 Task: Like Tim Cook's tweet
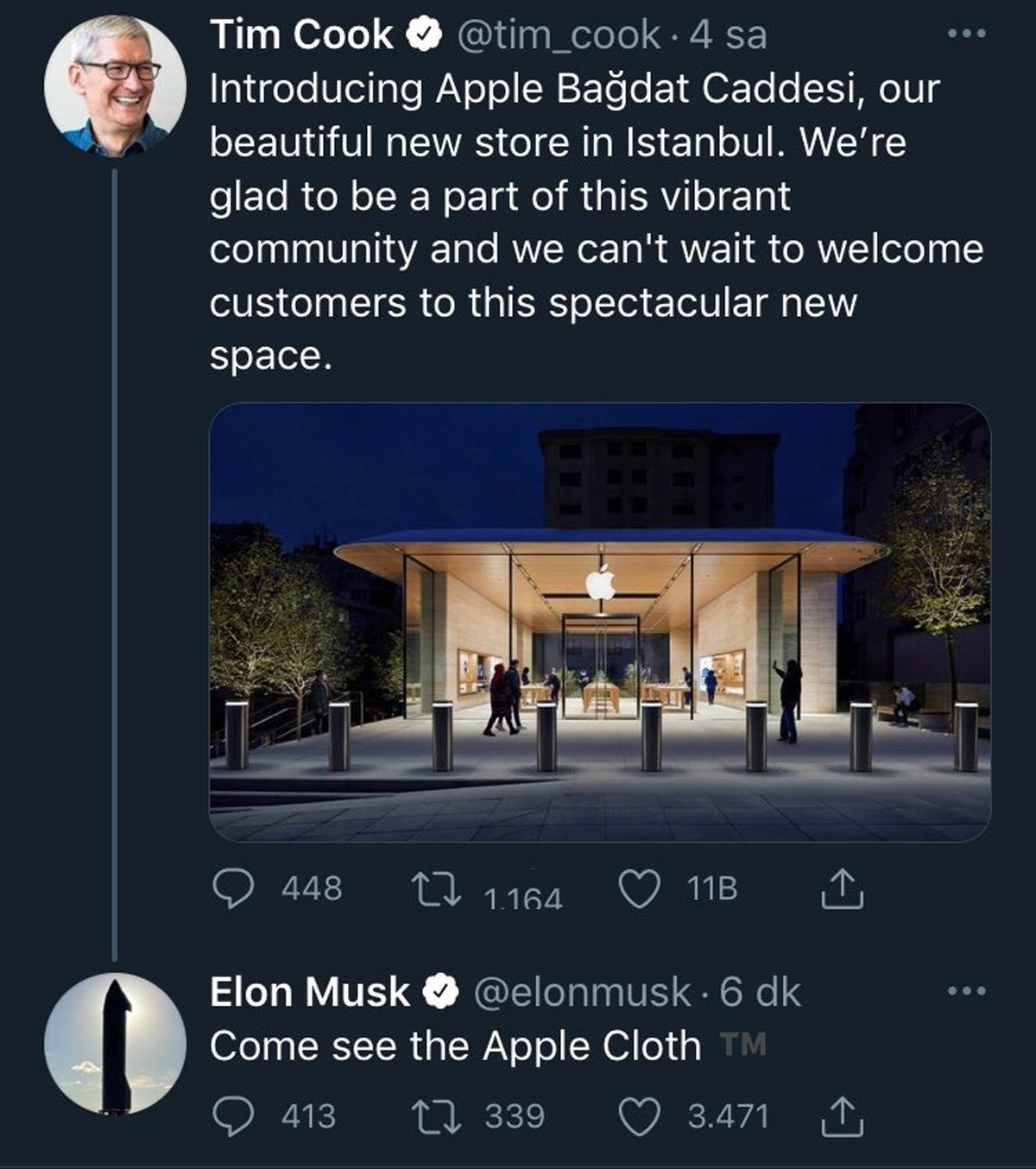click(x=641, y=889)
